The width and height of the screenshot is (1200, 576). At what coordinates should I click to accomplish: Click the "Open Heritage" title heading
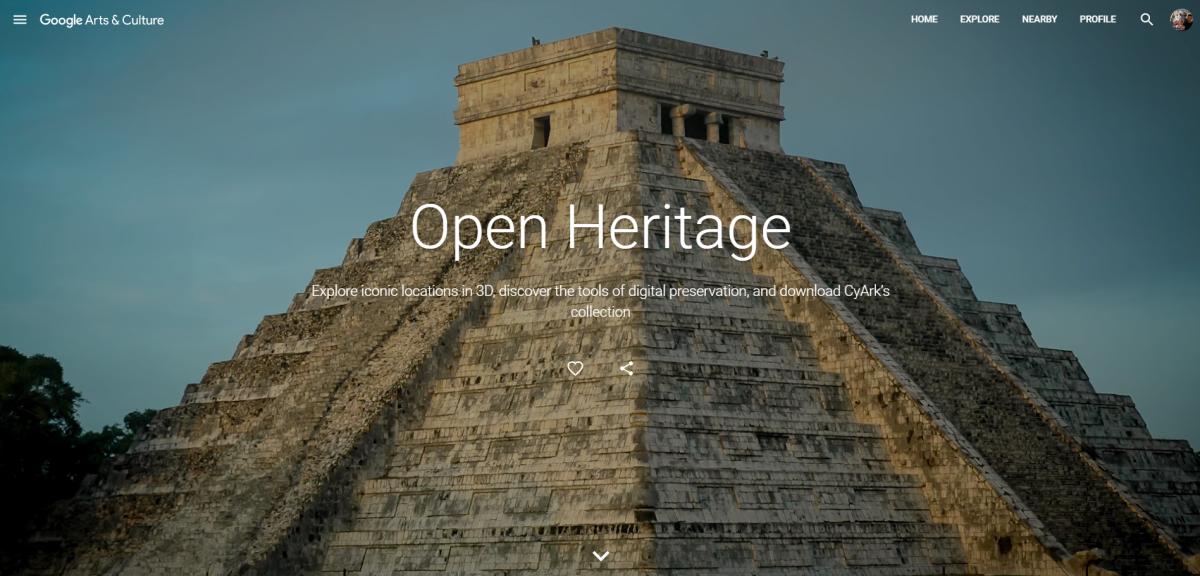pos(600,227)
